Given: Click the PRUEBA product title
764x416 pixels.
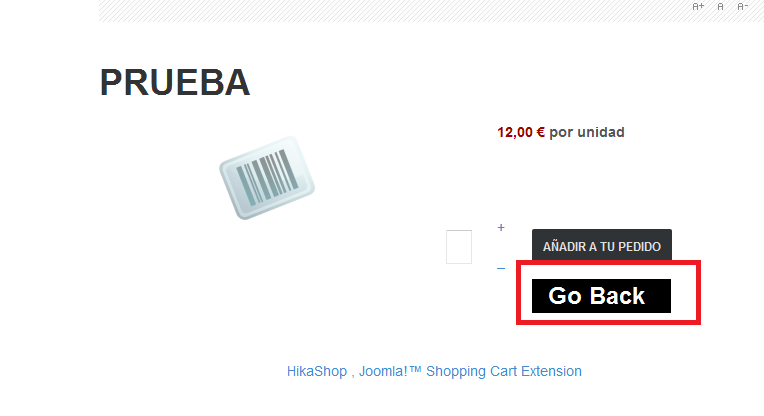Looking at the screenshot, I should (x=175, y=83).
